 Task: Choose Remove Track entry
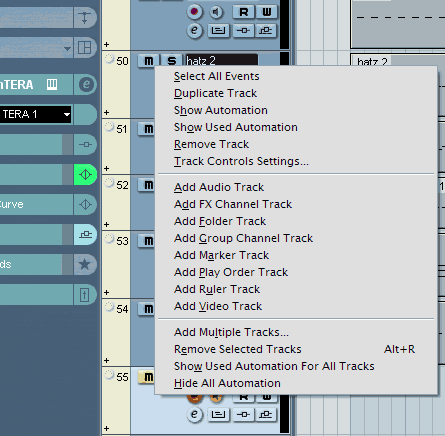[211, 144]
